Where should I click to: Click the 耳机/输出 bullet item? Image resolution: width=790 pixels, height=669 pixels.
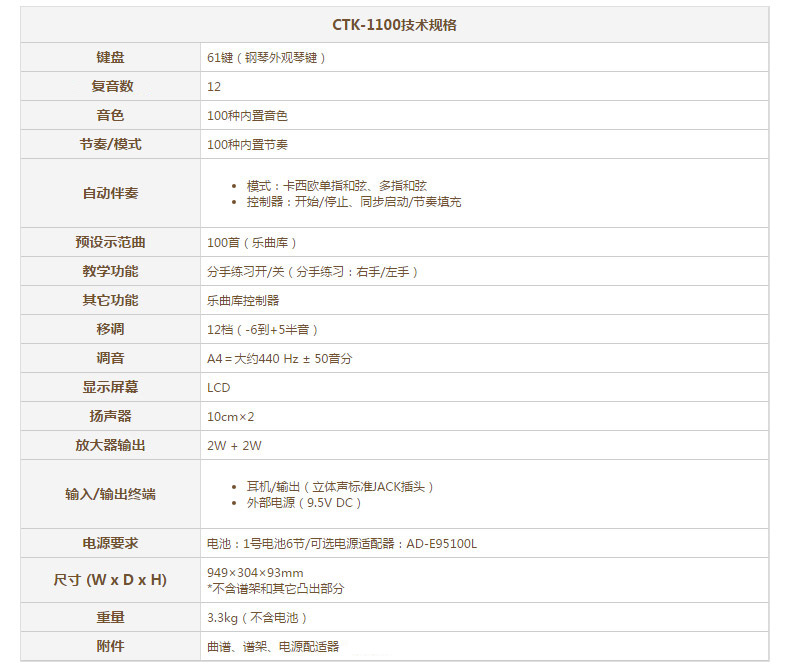[x=340, y=487]
